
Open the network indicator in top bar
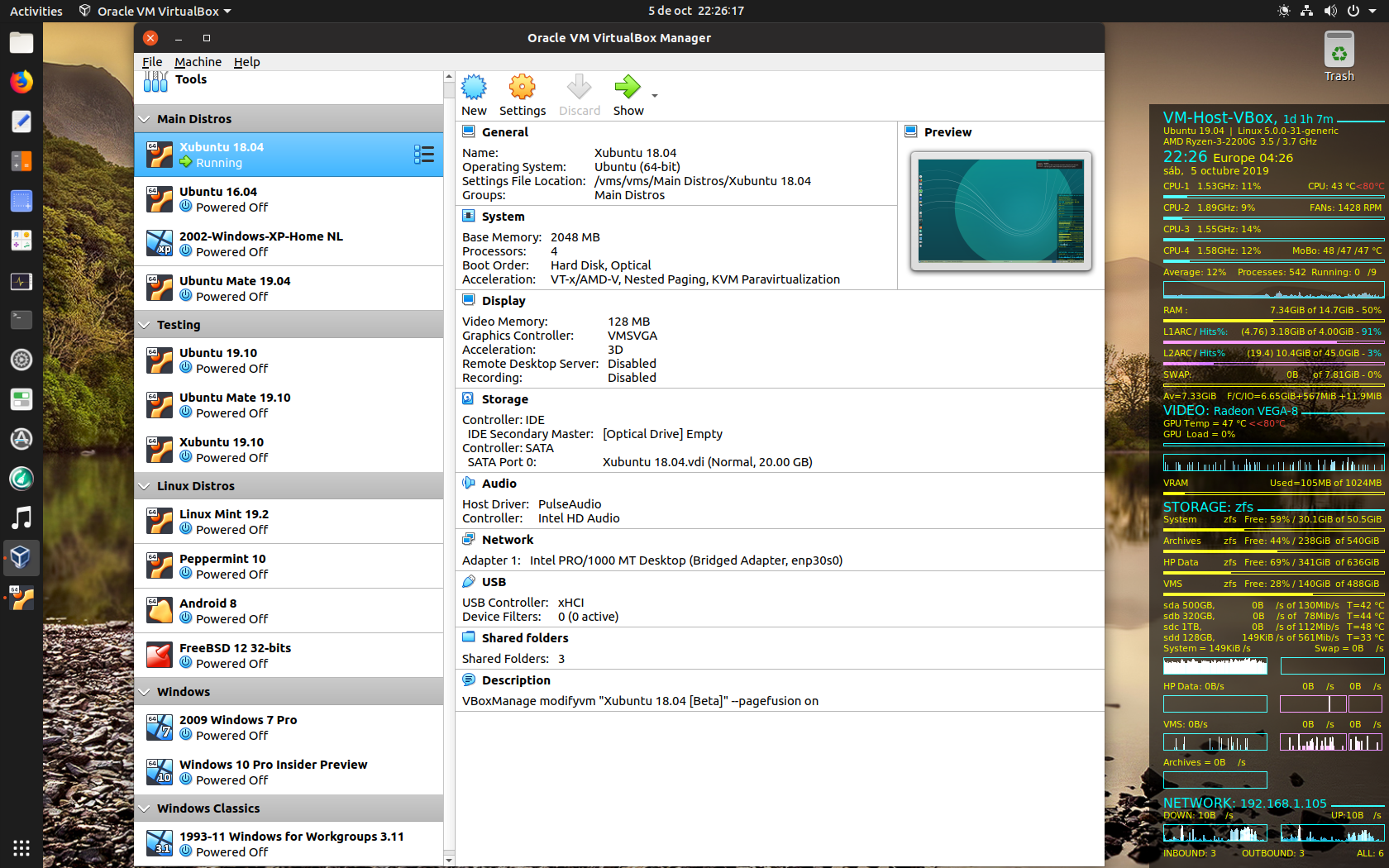click(1306, 11)
